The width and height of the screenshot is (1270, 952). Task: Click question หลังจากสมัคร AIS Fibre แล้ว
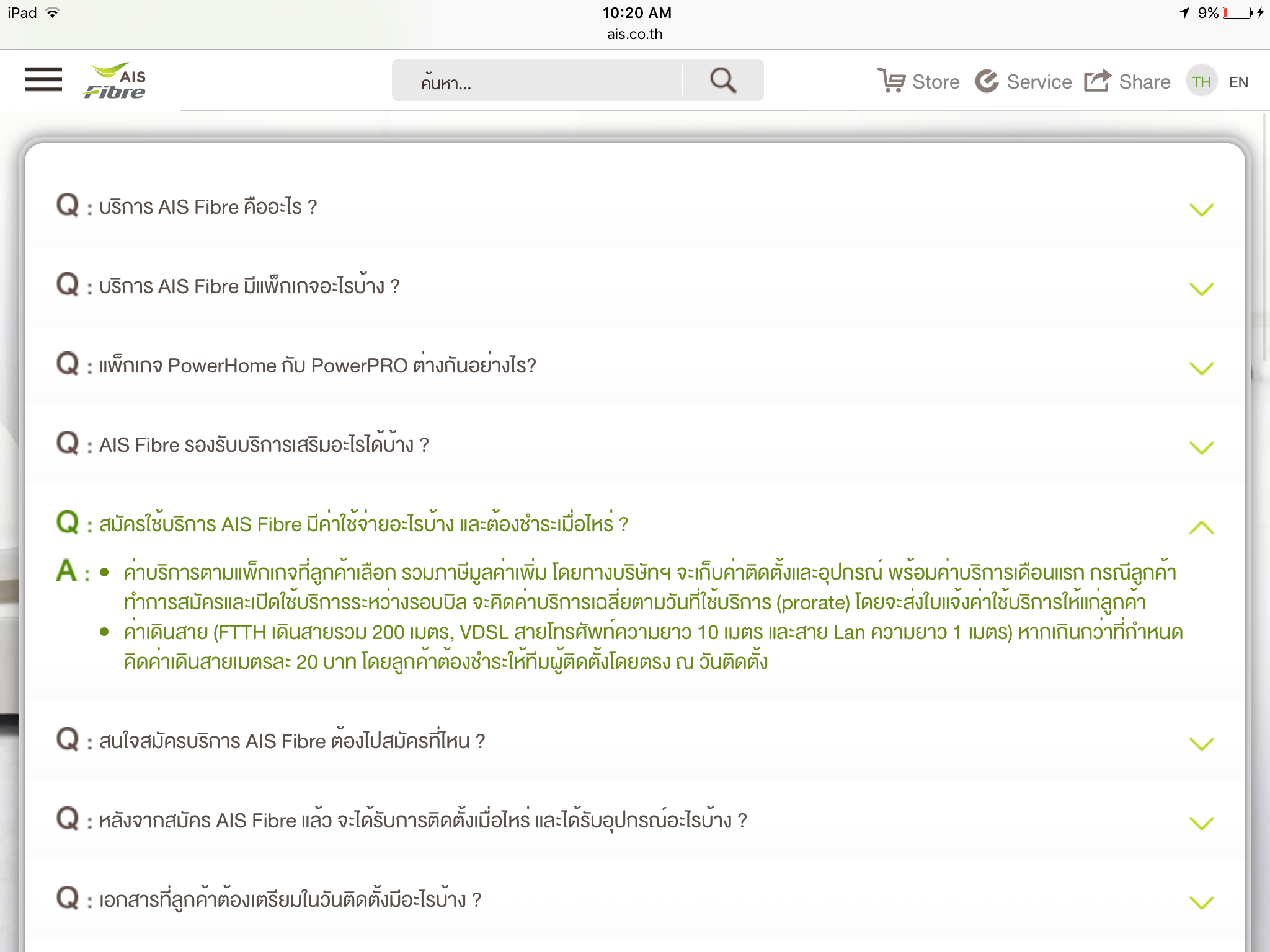423,819
